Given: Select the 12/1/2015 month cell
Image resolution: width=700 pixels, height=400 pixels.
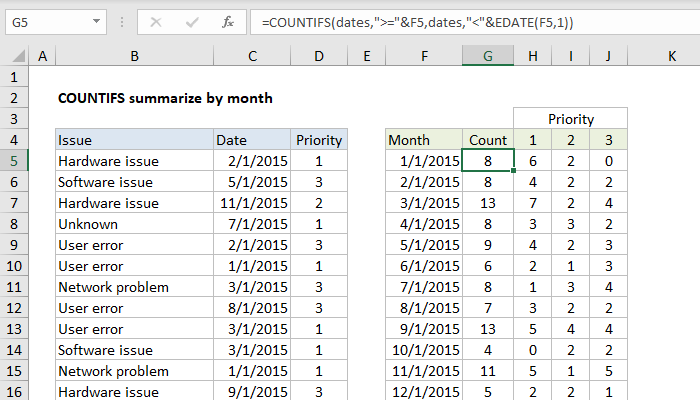Looking at the screenshot, I should tap(424, 392).
